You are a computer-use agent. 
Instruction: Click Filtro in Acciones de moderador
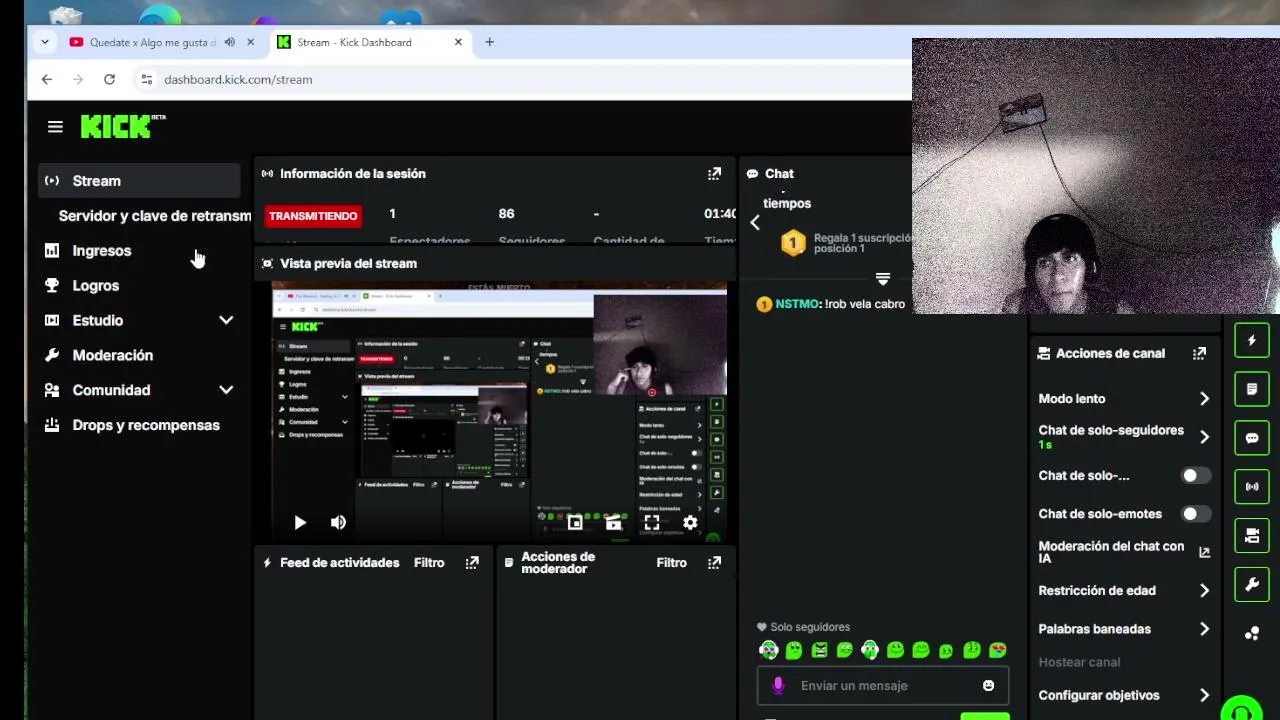click(x=671, y=563)
